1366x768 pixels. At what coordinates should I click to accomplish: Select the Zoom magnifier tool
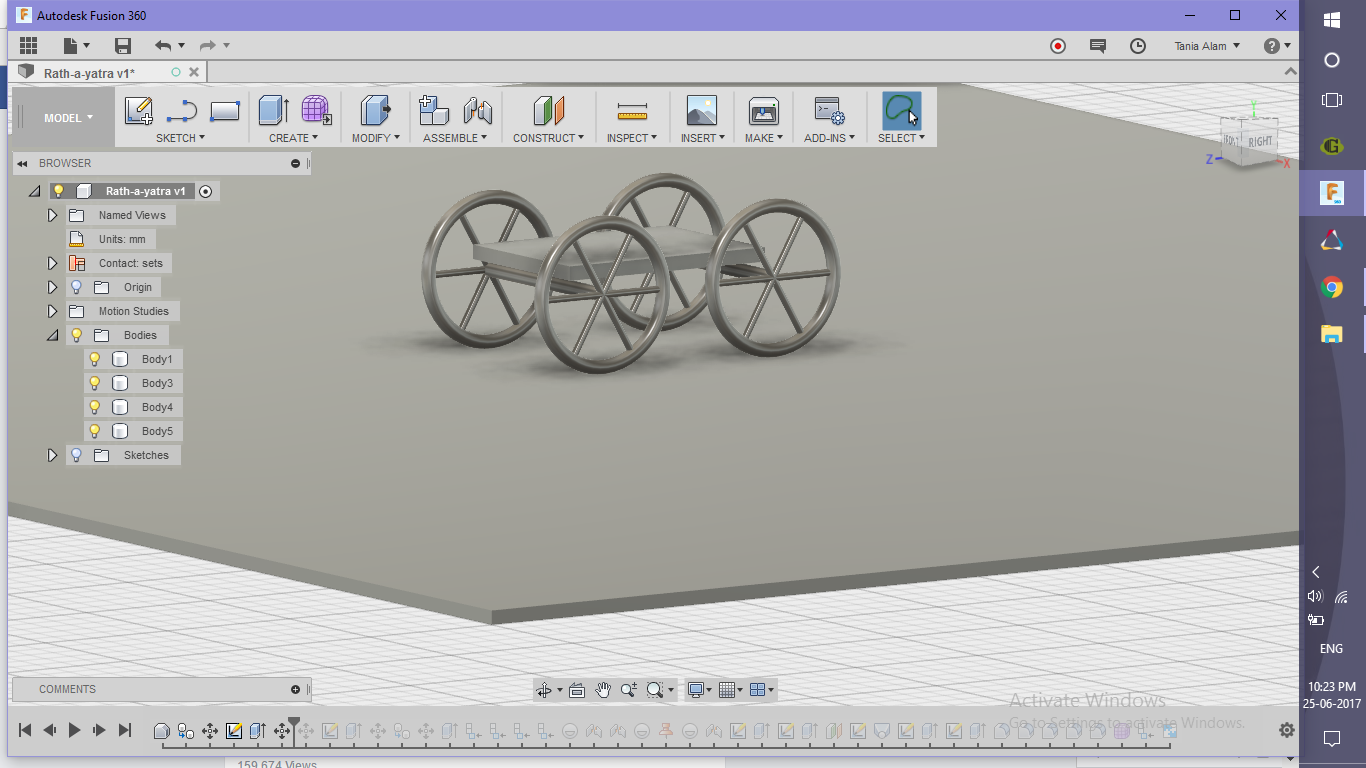629,690
